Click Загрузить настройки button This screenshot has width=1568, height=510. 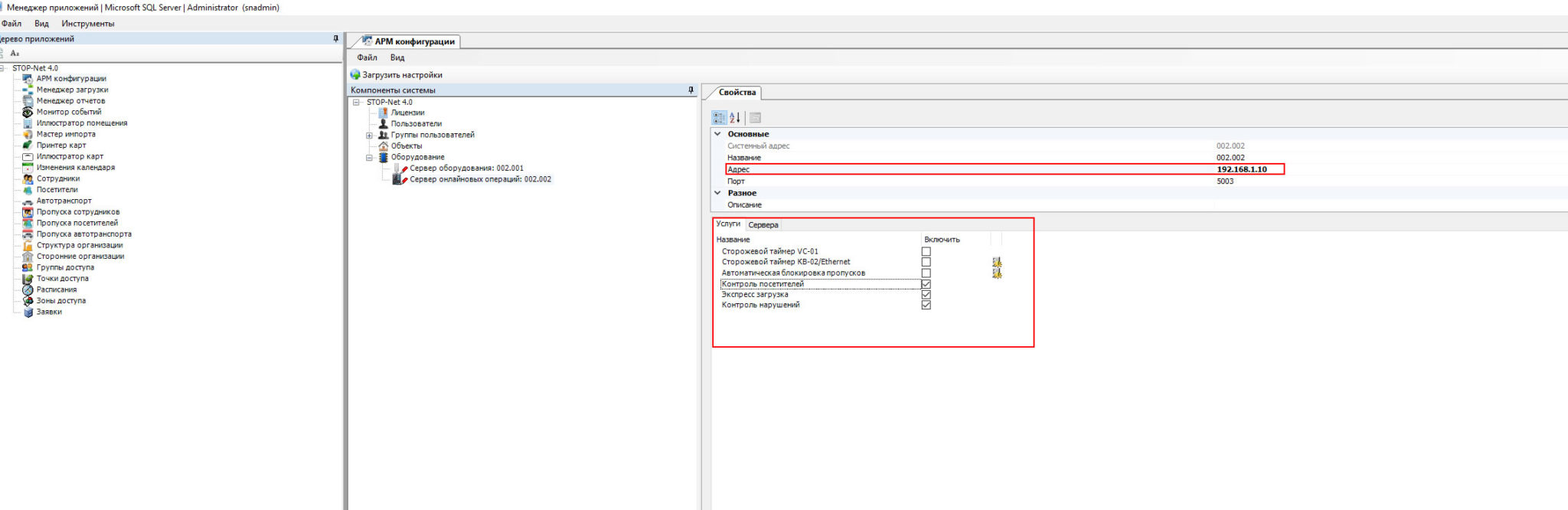(x=397, y=75)
